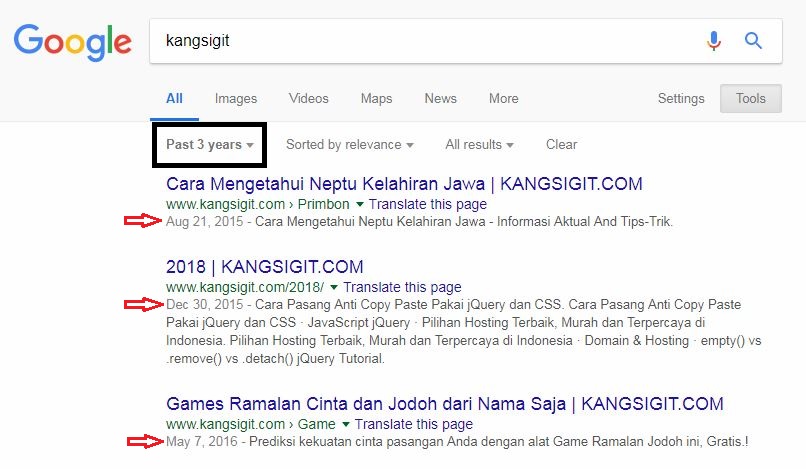Open the More menu
Screen dimensions: 806x469
(504, 98)
